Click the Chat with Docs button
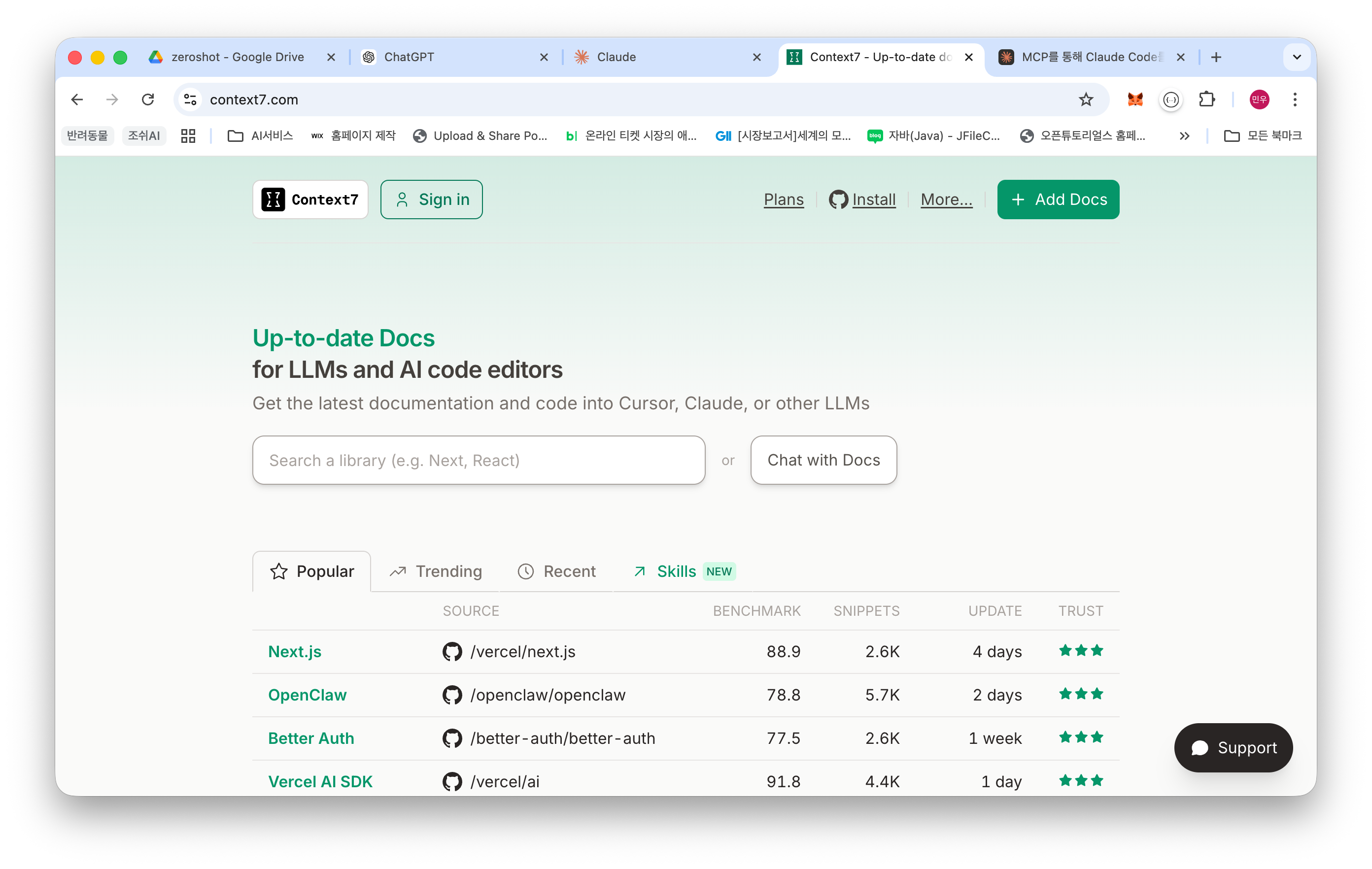This screenshot has width=1372, height=869. (823, 460)
